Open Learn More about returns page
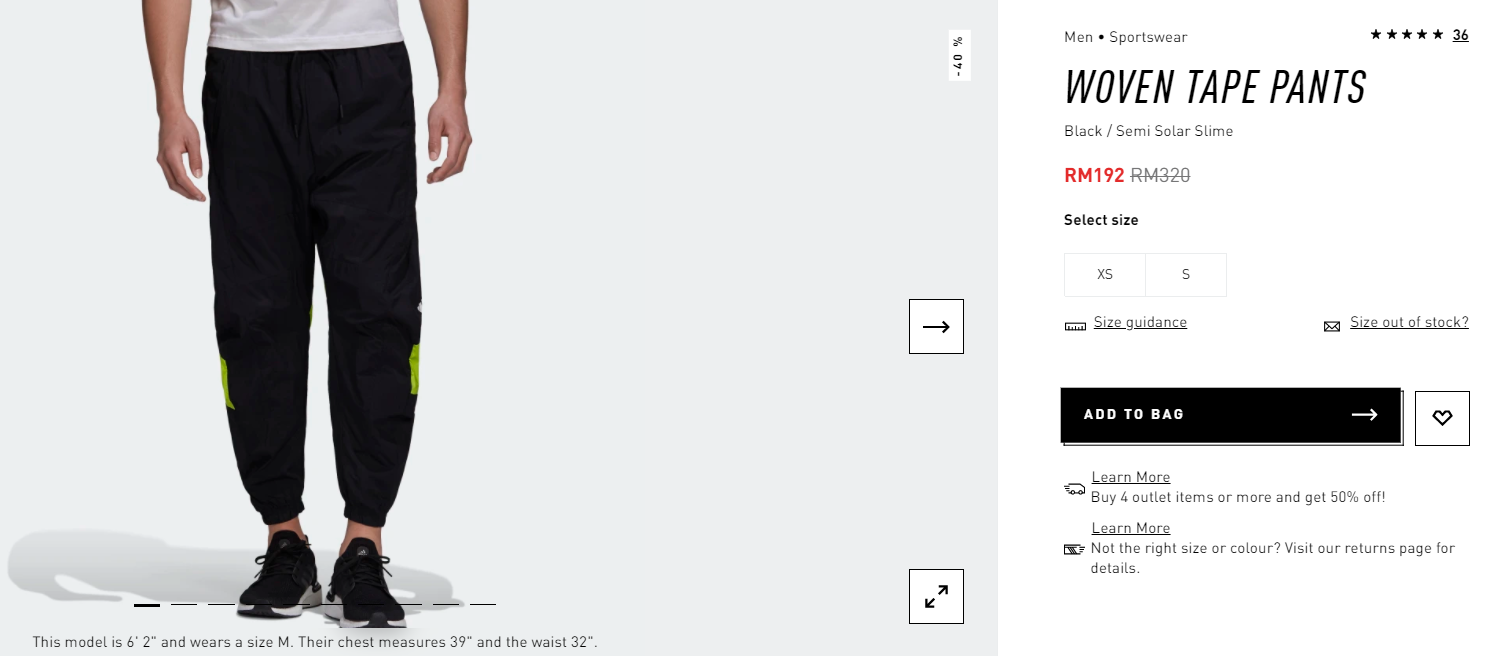The height and width of the screenshot is (656, 1487). (1131, 528)
